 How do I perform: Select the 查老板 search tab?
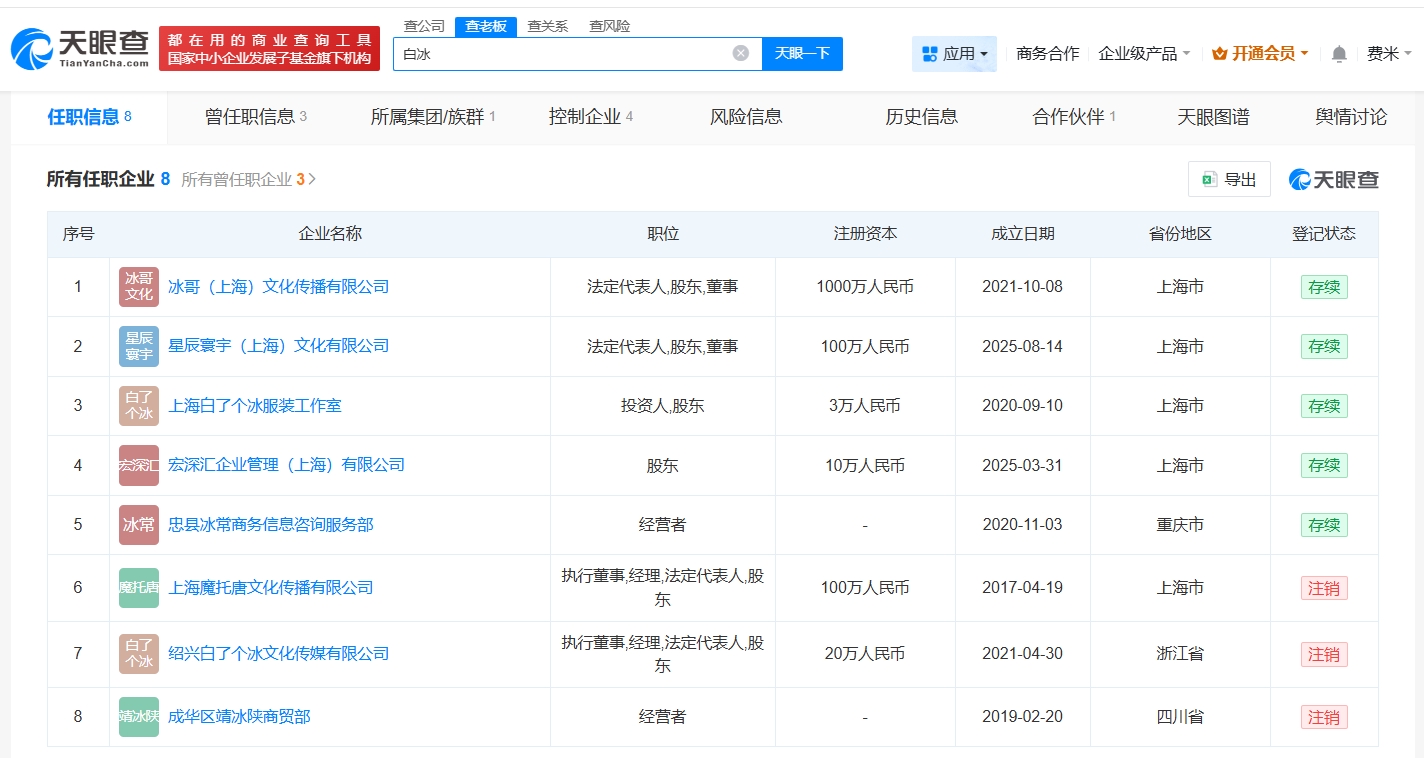(486, 27)
